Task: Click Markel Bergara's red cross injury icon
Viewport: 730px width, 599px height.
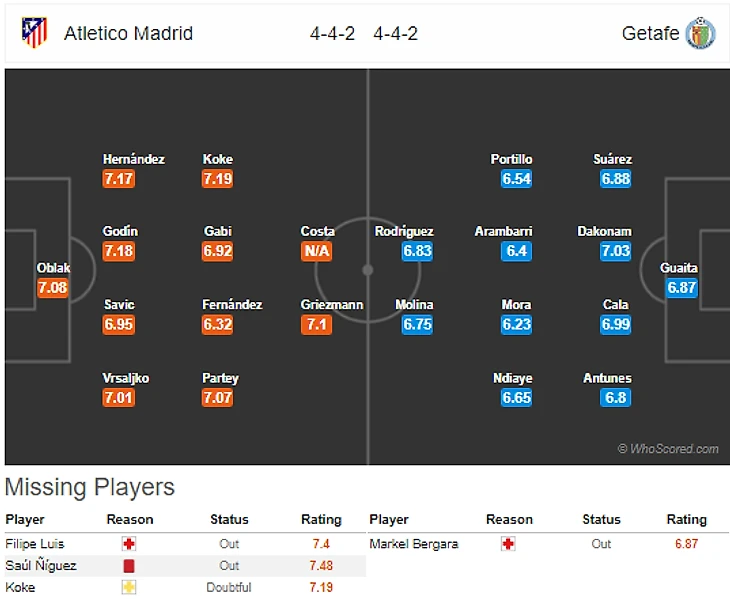Action: 508,544
